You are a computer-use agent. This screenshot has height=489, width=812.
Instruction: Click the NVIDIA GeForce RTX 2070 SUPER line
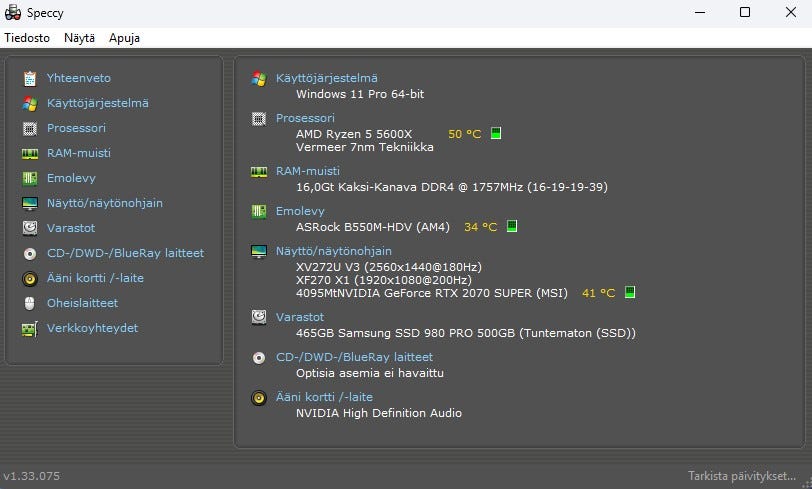click(431, 293)
